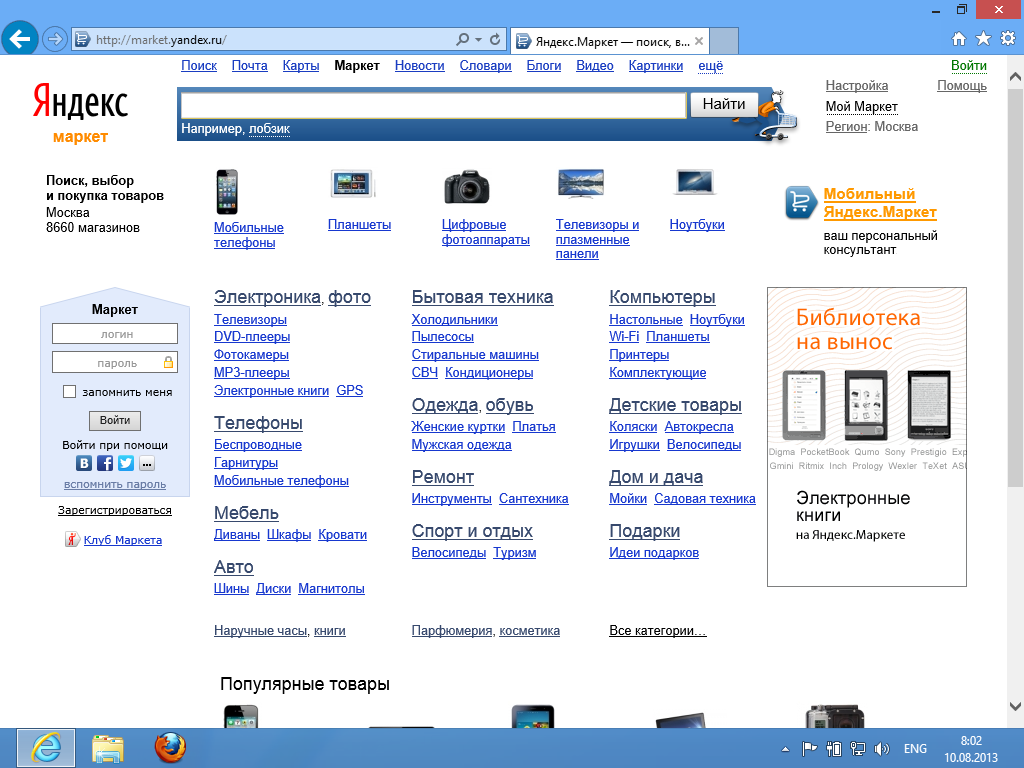Show hidden tray icons arrow
1024x768 pixels.
785,749
